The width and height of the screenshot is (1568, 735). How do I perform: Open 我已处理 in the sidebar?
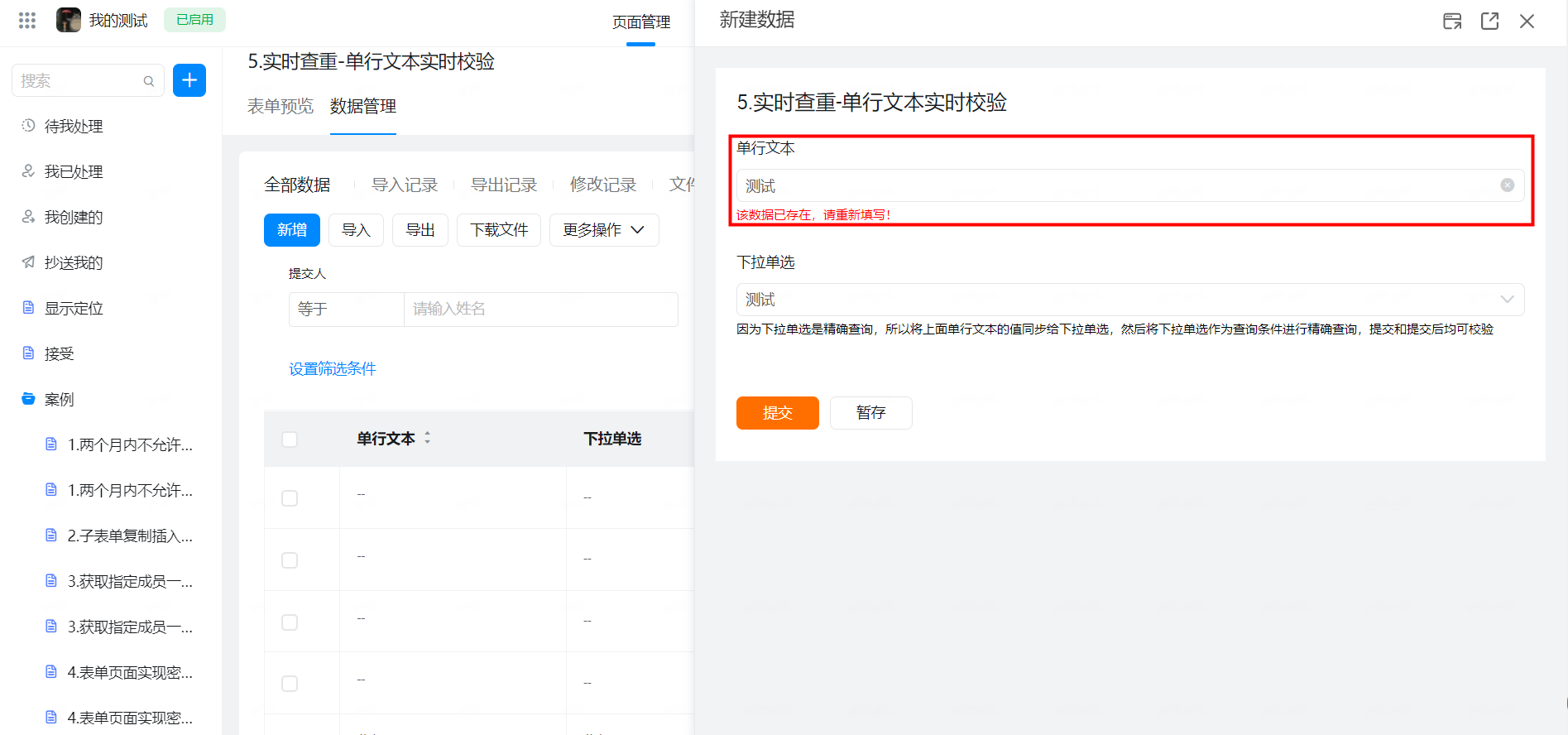(74, 171)
